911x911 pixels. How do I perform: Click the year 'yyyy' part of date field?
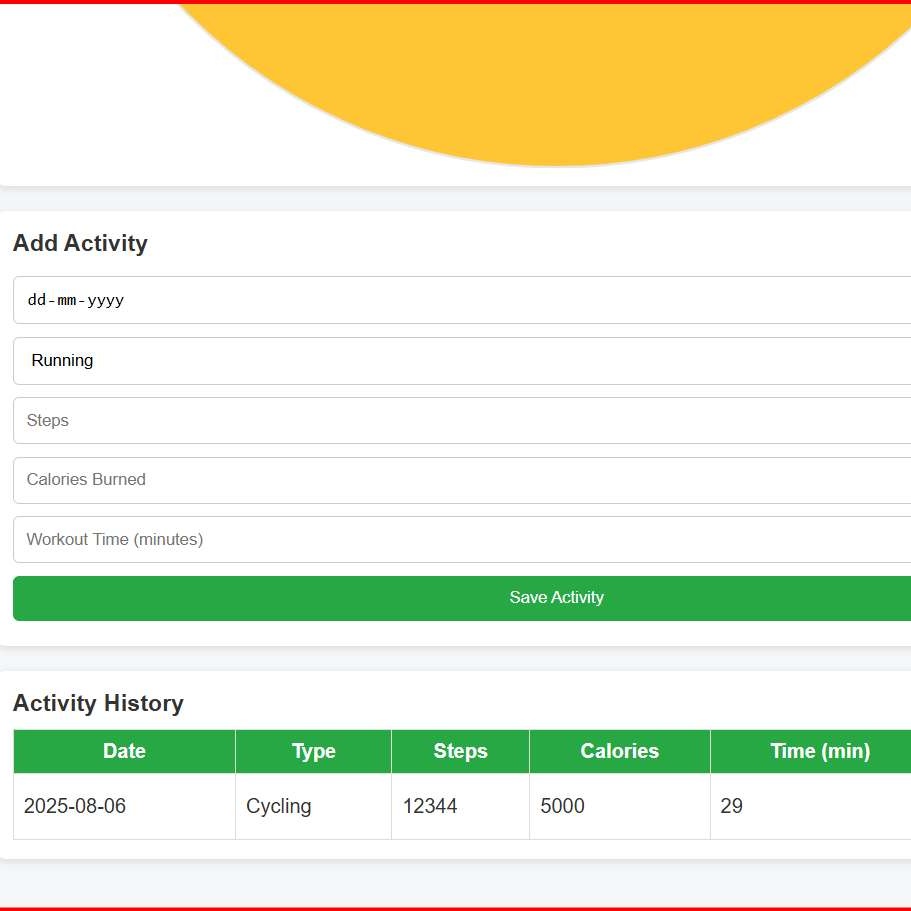tap(106, 300)
